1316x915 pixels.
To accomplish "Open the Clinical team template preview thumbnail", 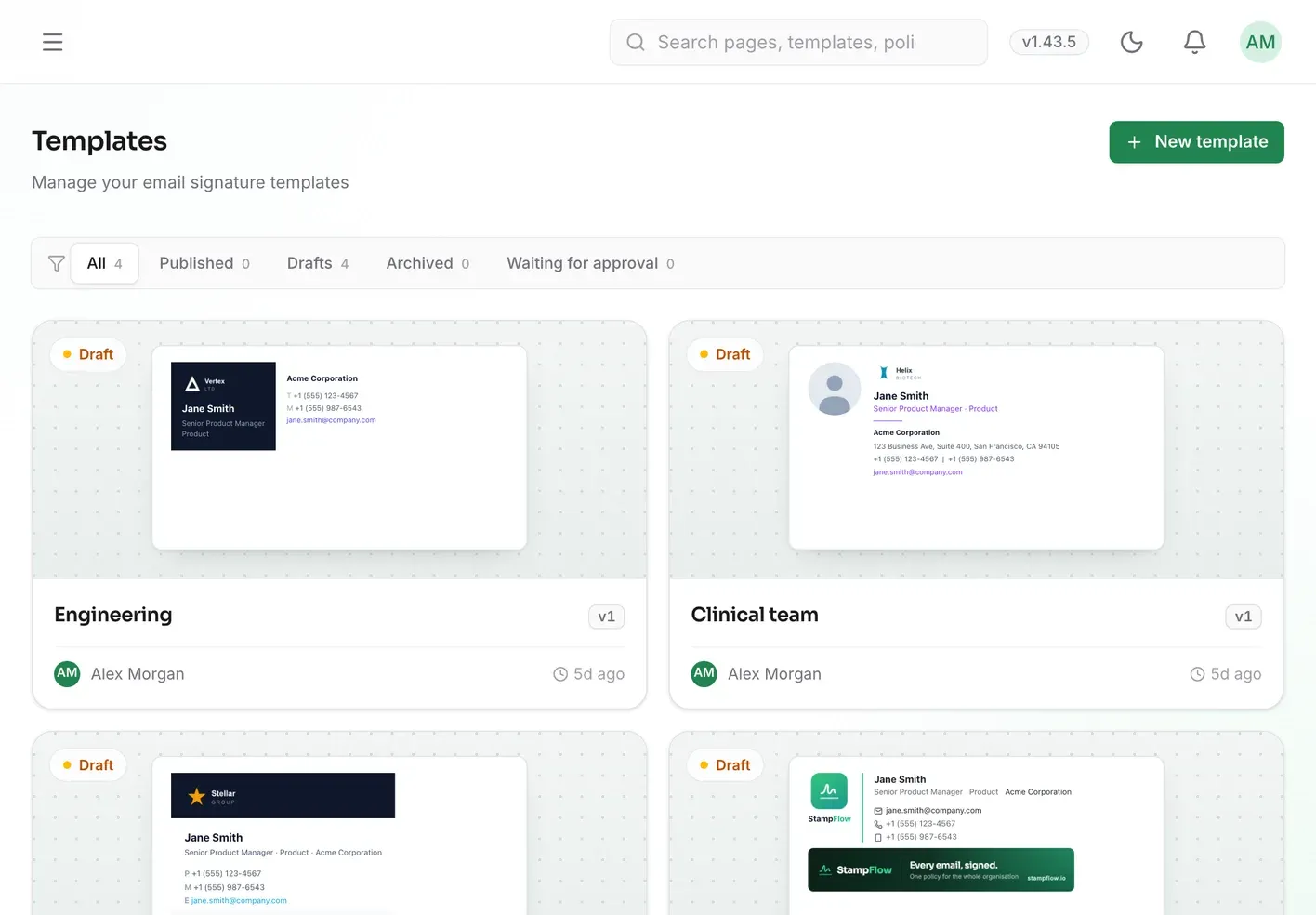I will [x=976, y=448].
